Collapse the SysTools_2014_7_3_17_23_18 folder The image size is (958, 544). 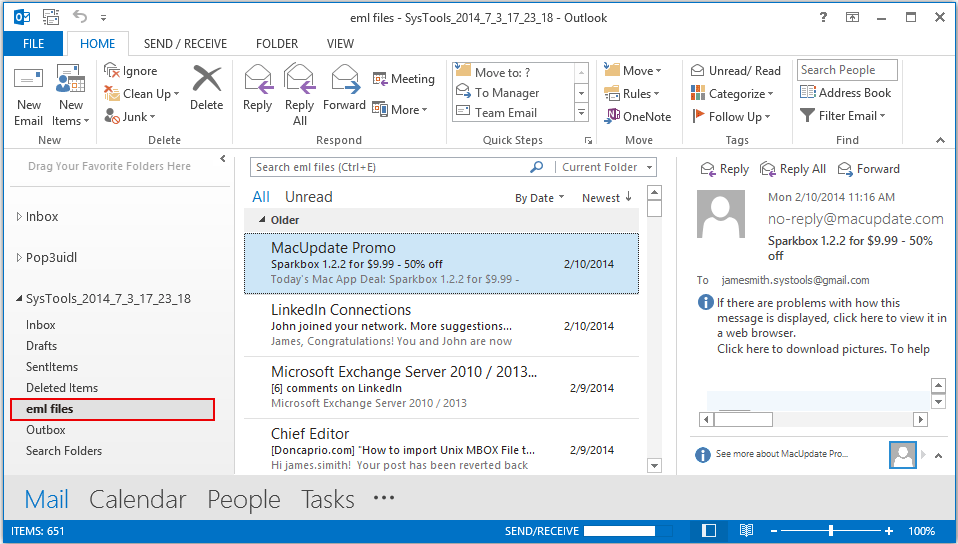coord(20,299)
